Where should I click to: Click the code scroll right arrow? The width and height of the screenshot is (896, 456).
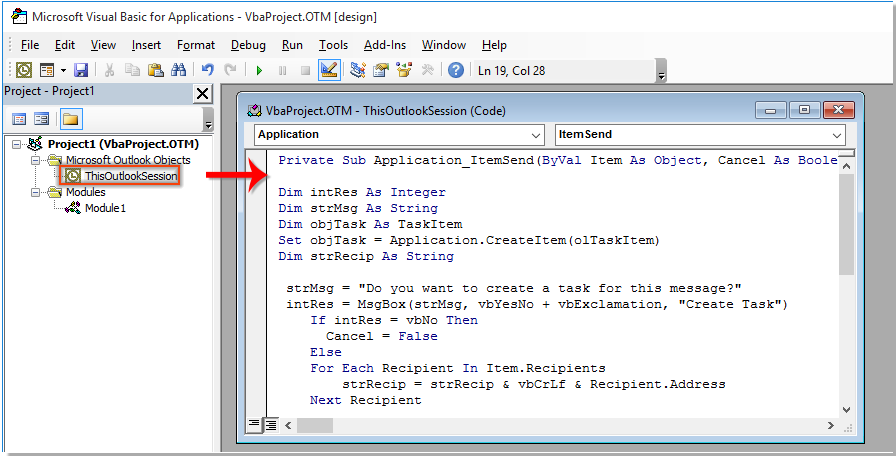click(x=831, y=425)
